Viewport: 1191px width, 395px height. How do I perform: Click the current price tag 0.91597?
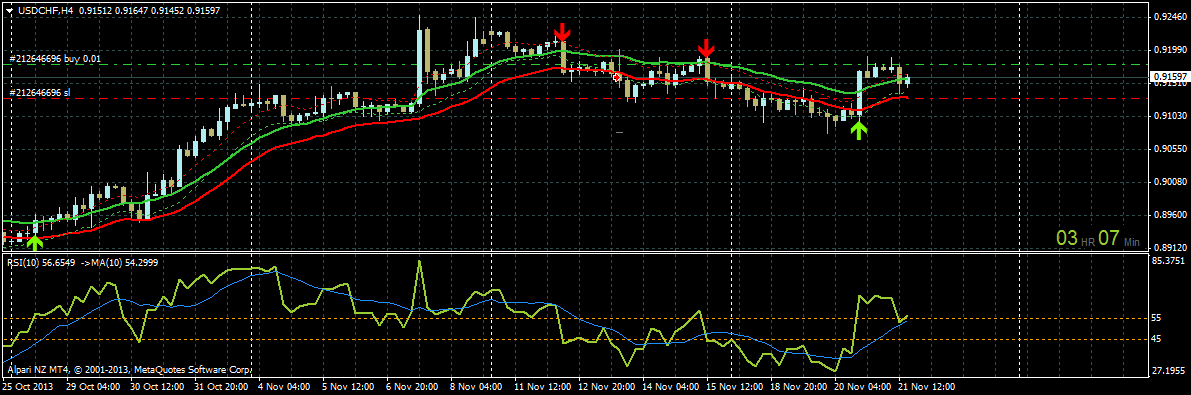1170,77
